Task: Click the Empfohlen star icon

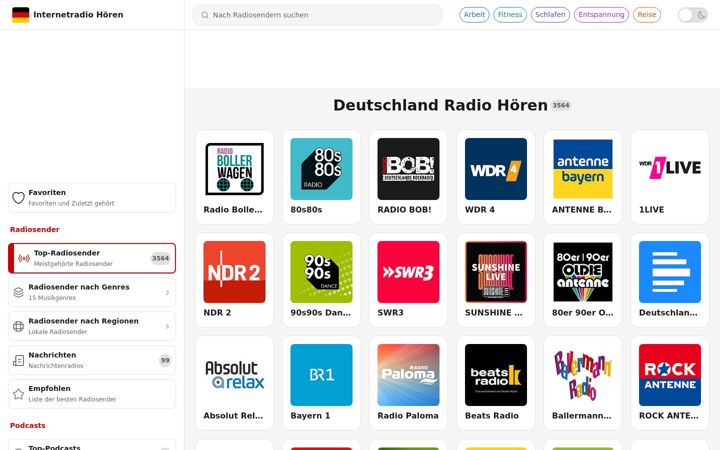Action: click(x=18, y=394)
